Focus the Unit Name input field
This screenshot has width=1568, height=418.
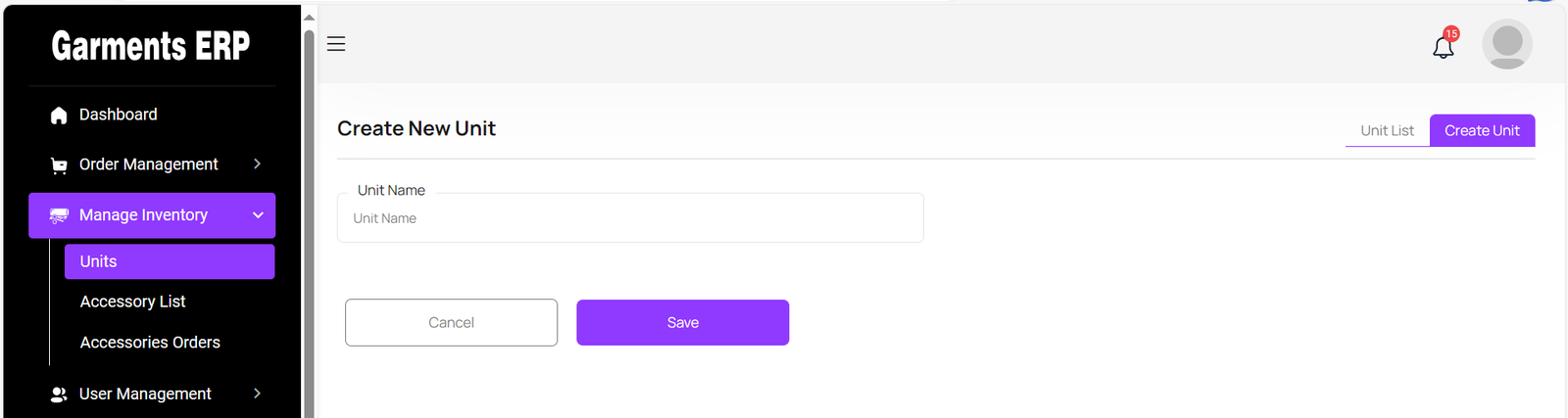pyautogui.click(x=630, y=218)
